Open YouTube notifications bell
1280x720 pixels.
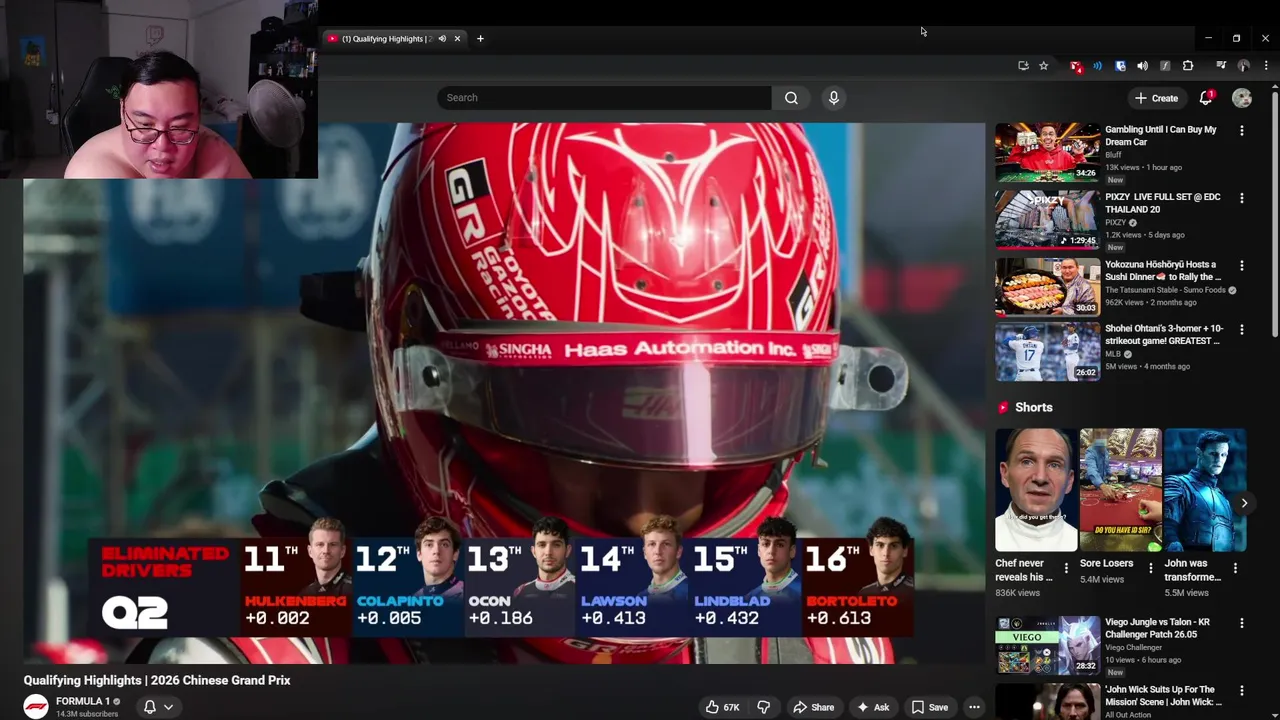click(x=1206, y=98)
